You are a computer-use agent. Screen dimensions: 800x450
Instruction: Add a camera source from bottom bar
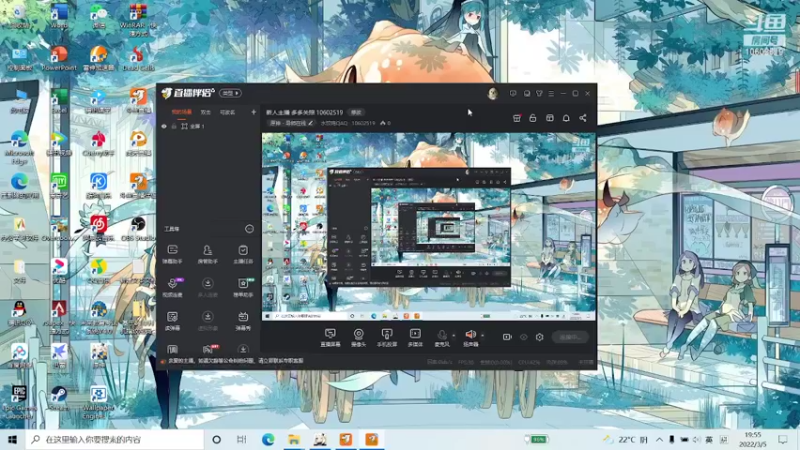pos(359,337)
